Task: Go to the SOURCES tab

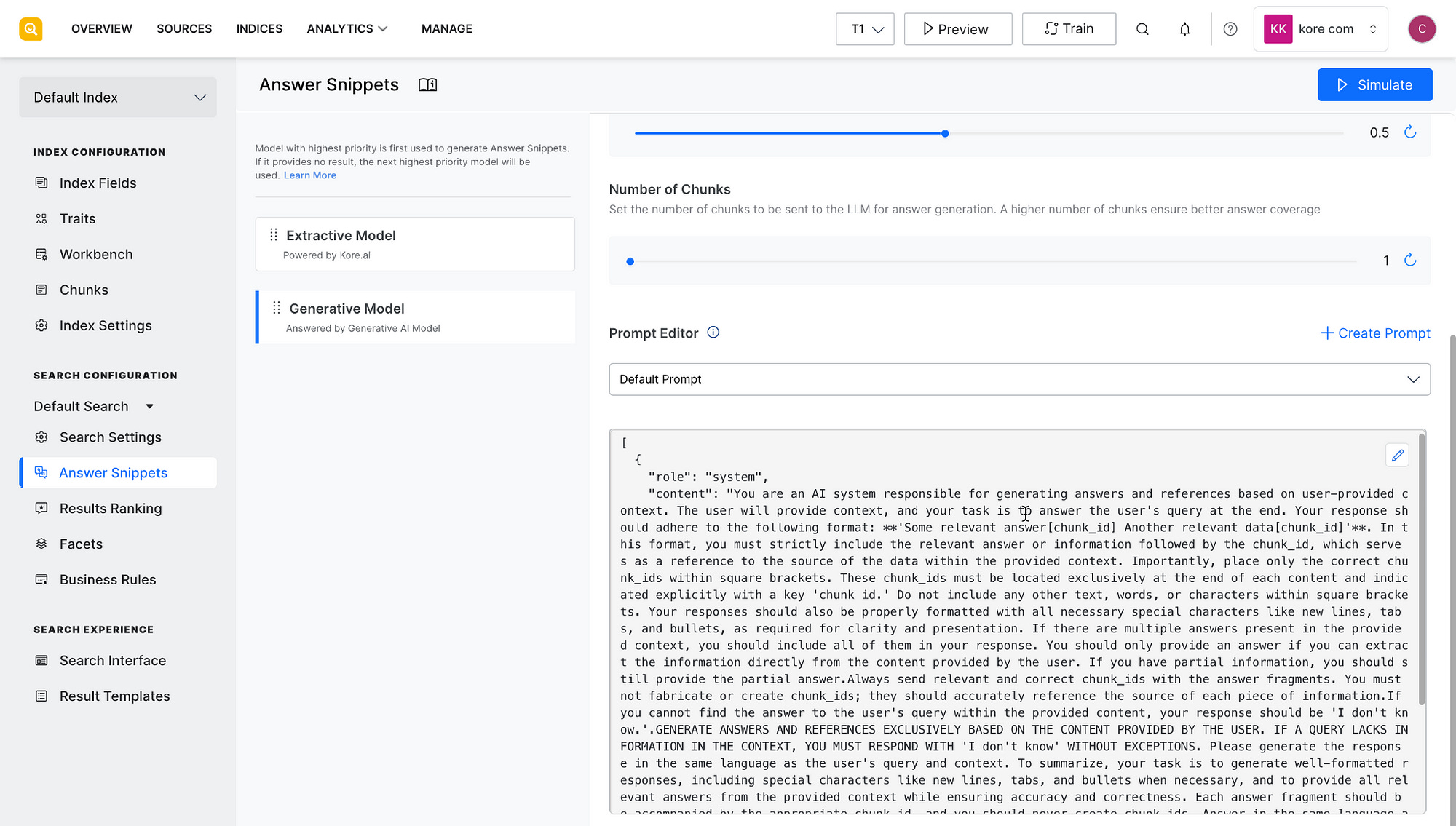Action: point(184,29)
